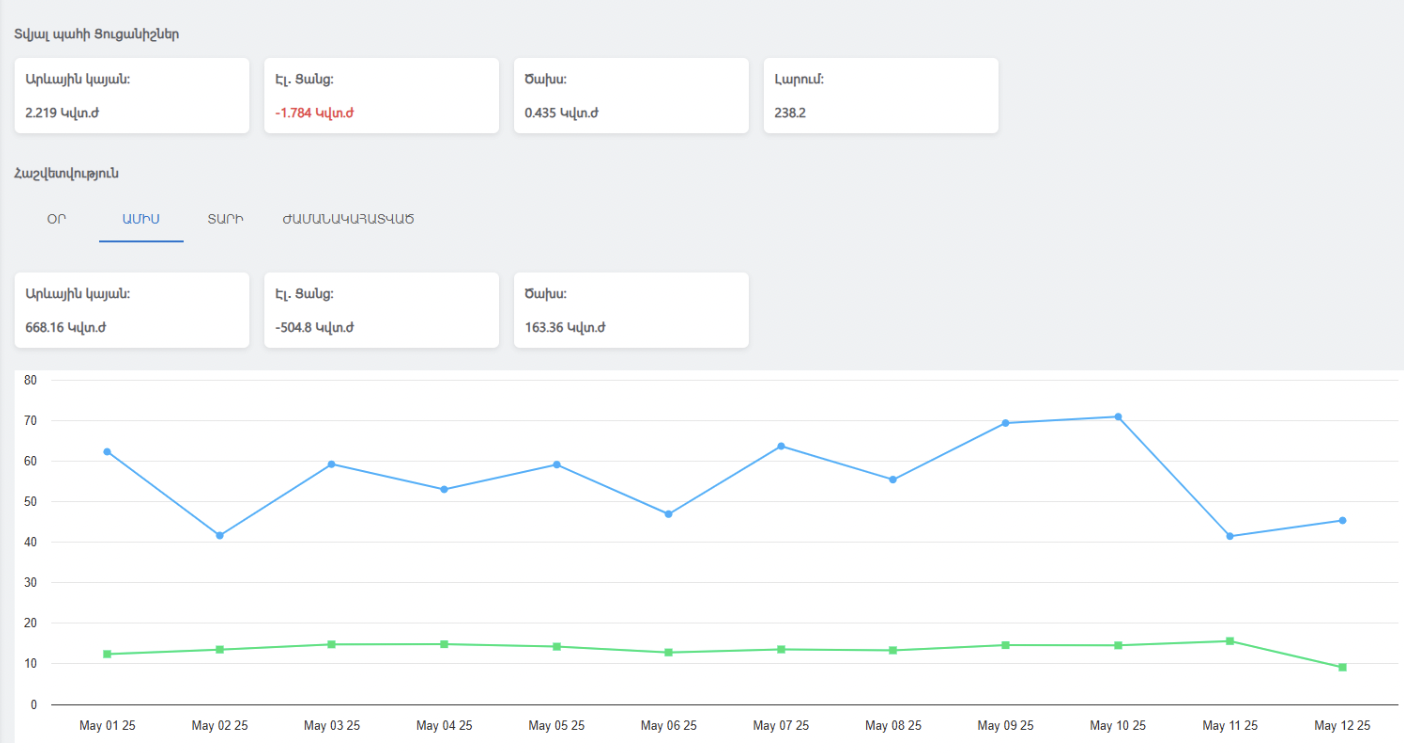Select the green marker at May 11 25
Viewport: 1404px width, 754px height.
click(x=1230, y=639)
